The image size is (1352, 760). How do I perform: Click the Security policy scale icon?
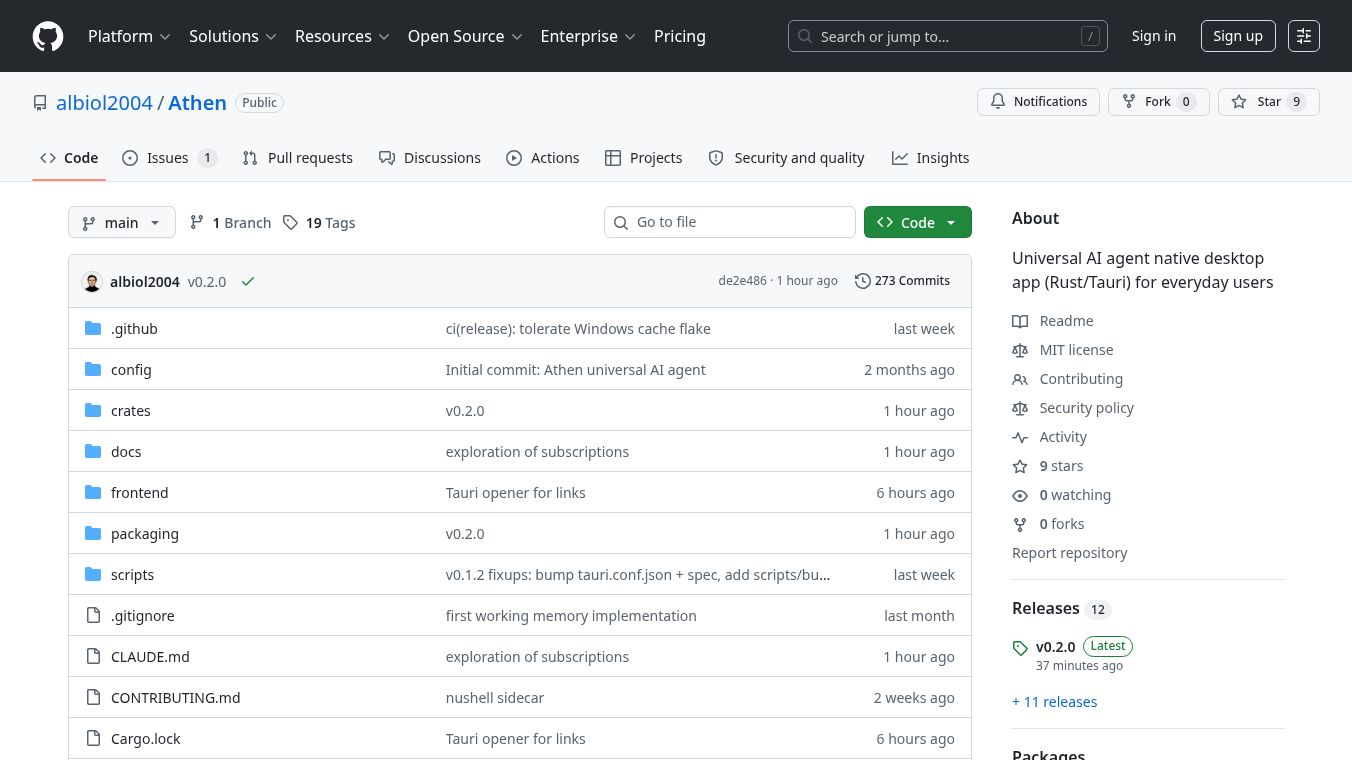[1020, 408]
